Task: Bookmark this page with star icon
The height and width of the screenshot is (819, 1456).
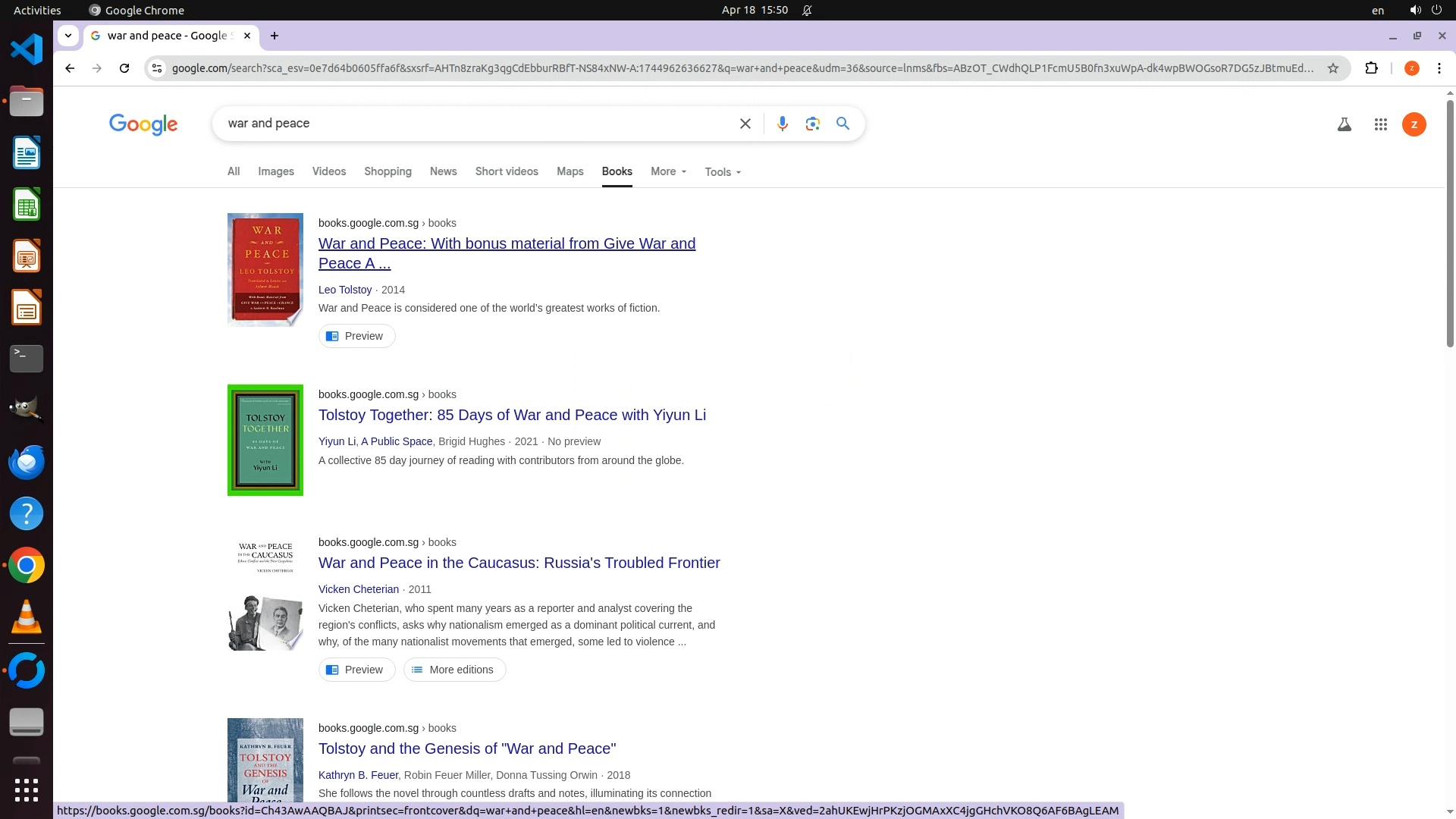Action: tap(1332, 68)
